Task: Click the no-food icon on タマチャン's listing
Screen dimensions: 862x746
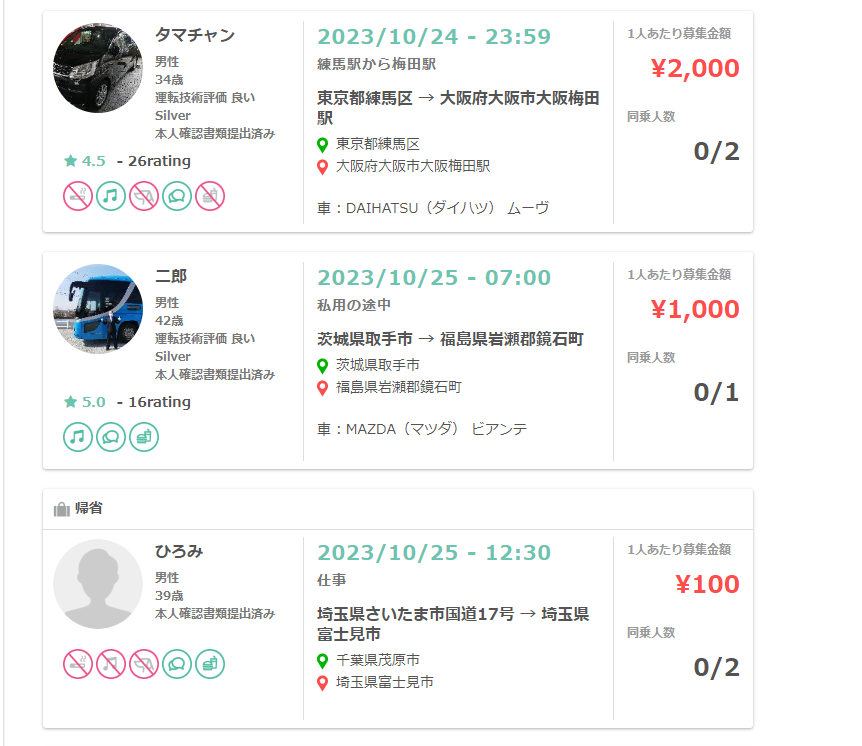Action: [210, 196]
